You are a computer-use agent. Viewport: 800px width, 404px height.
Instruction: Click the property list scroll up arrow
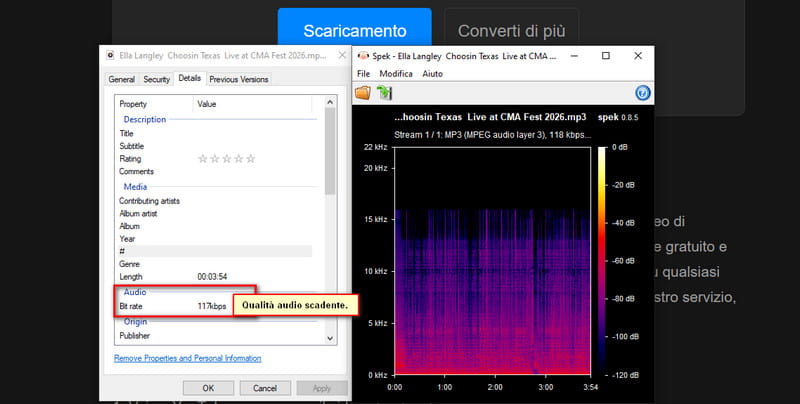(x=330, y=102)
